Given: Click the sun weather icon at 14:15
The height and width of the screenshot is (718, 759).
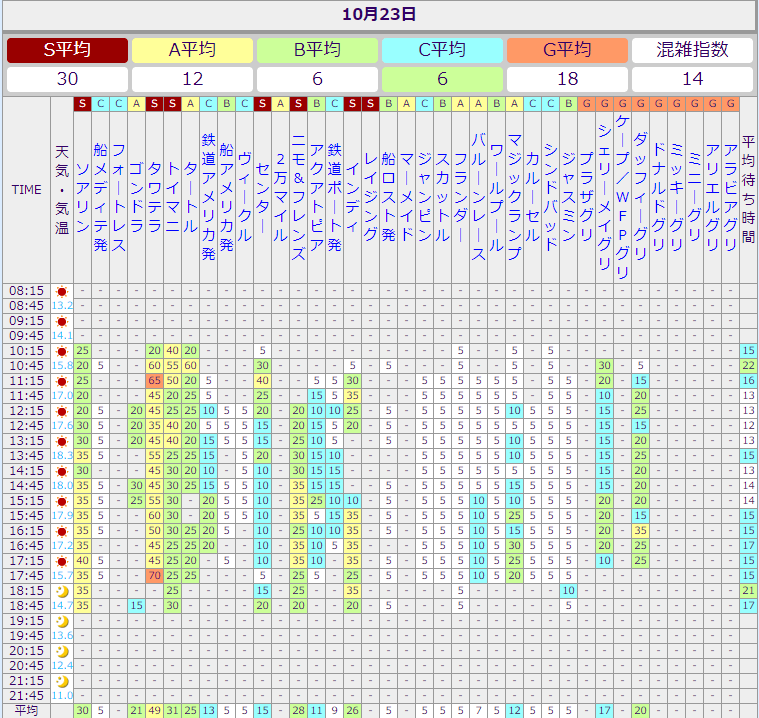Looking at the screenshot, I should click(x=62, y=471).
